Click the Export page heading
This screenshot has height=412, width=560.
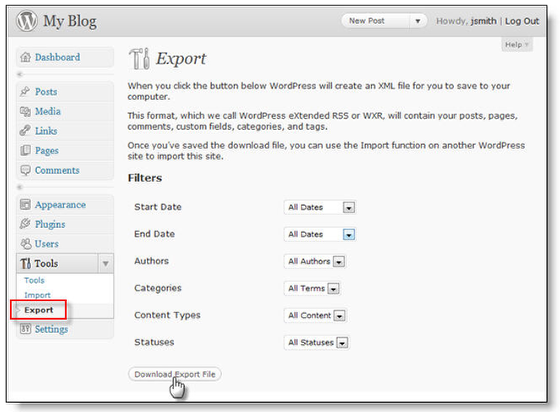(x=181, y=59)
